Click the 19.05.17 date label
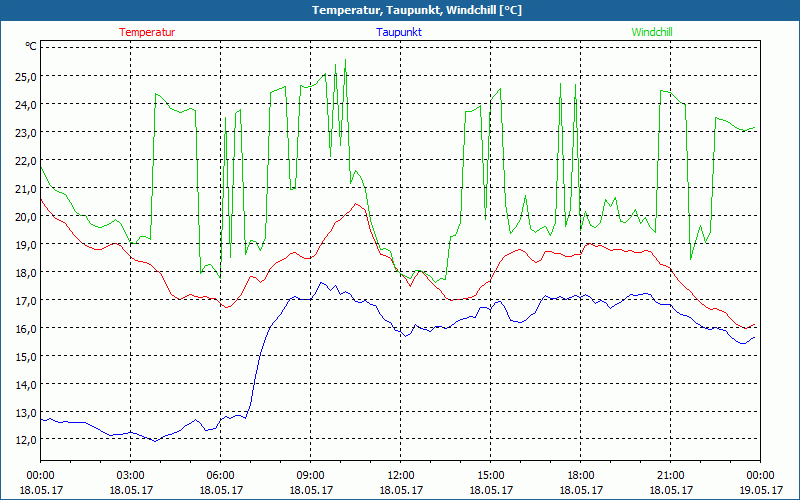800x500 pixels. pos(760,490)
